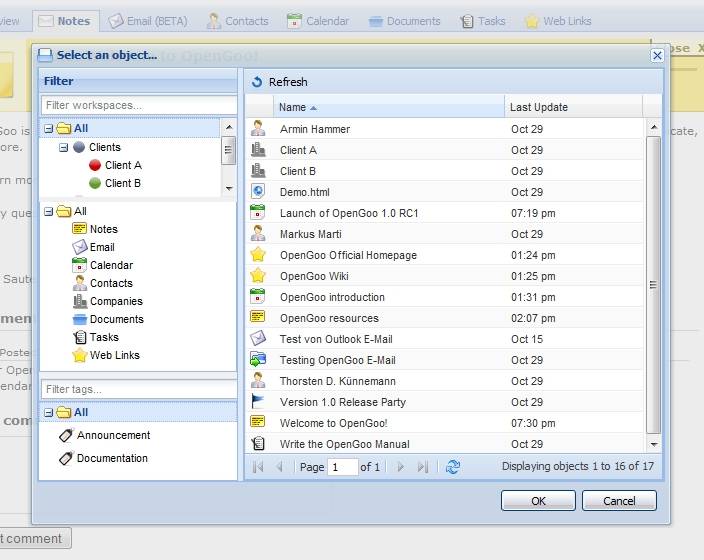The height and width of the screenshot is (560, 704).
Task: Sort by the Last Update column header
Action: (574, 107)
